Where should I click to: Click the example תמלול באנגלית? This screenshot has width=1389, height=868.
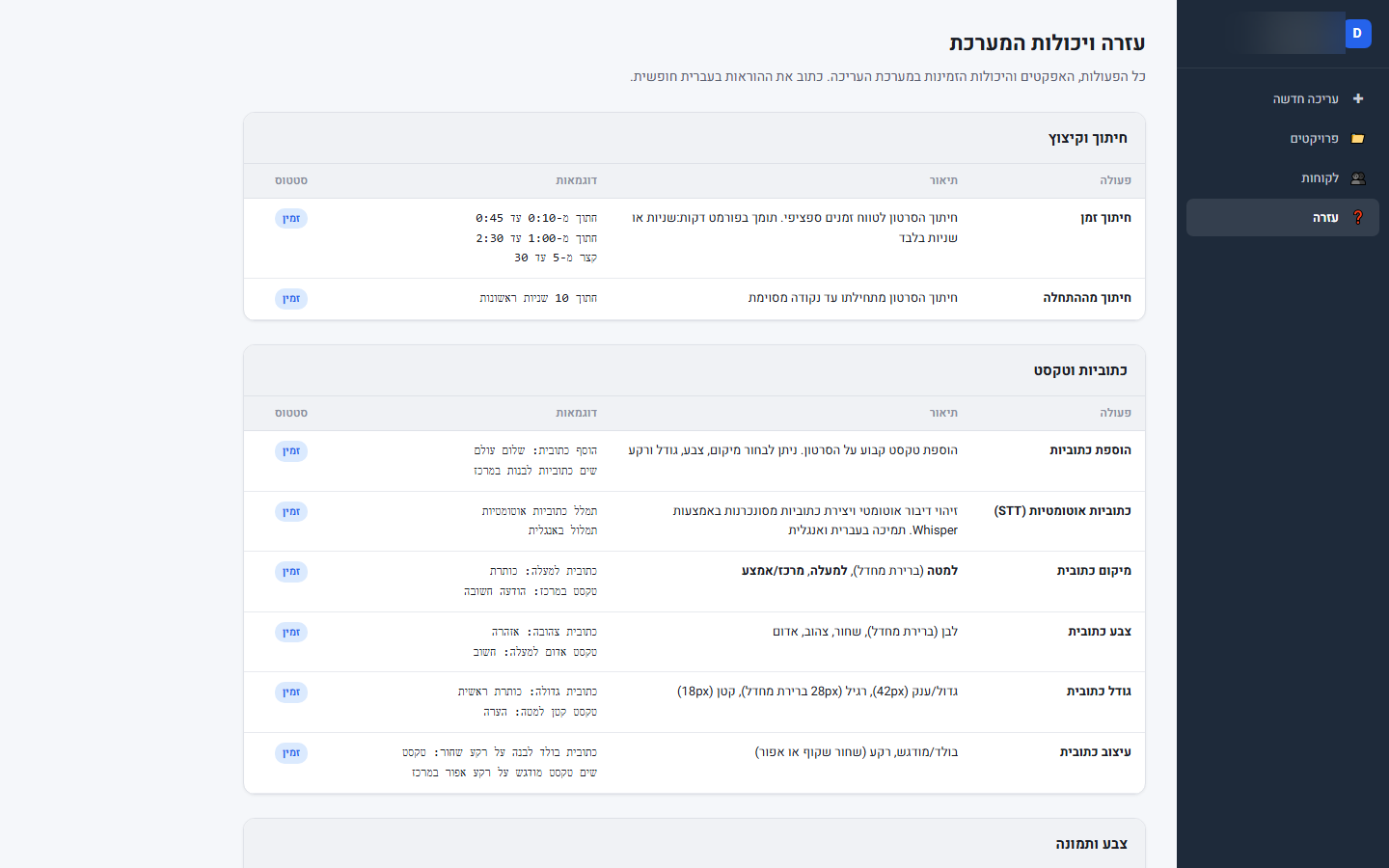point(562,530)
